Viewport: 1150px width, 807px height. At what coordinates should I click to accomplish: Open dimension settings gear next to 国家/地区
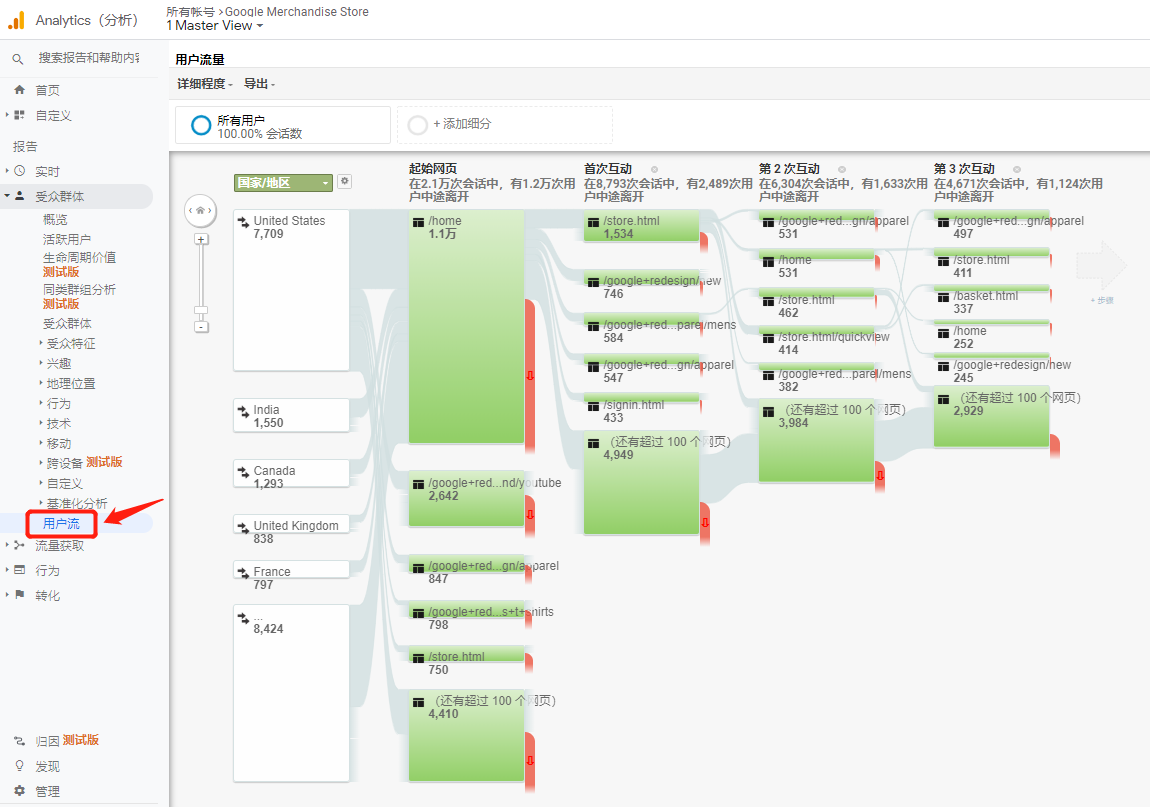pos(345,181)
